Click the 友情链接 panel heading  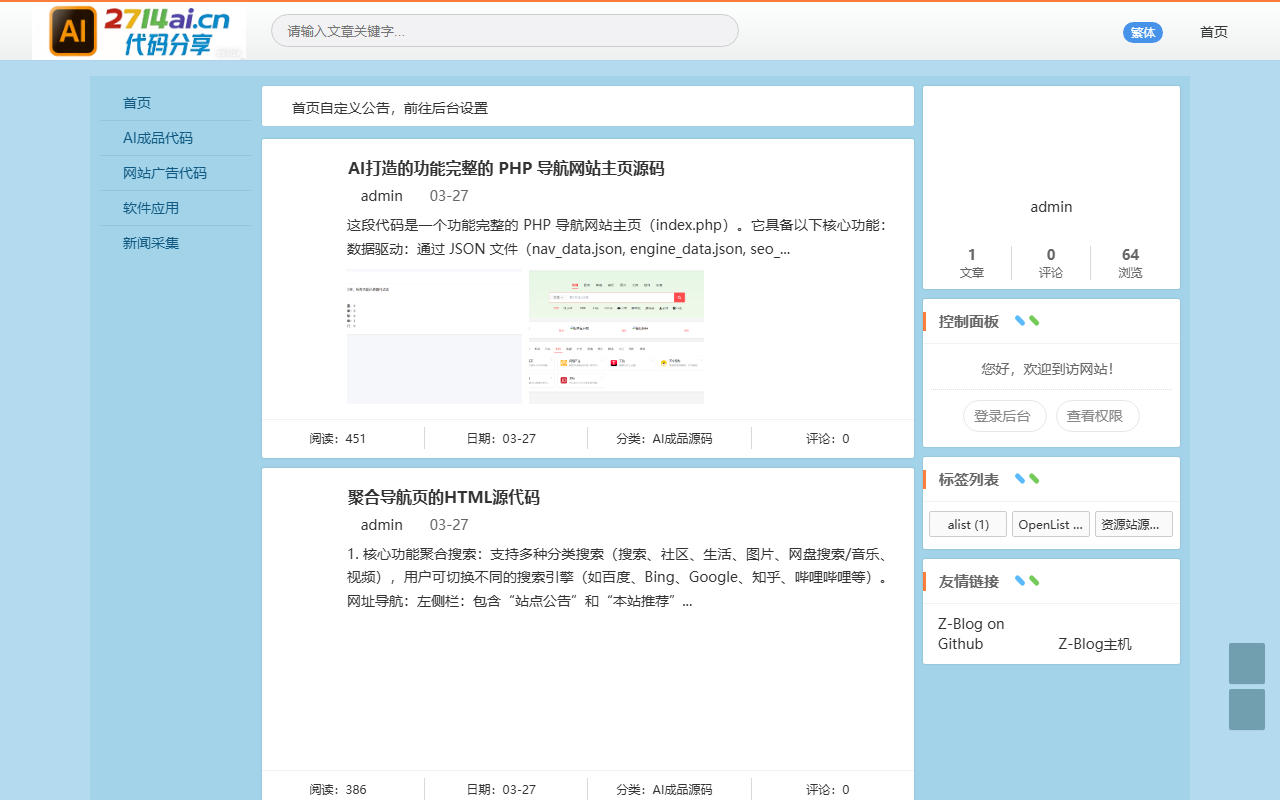point(968,581)
